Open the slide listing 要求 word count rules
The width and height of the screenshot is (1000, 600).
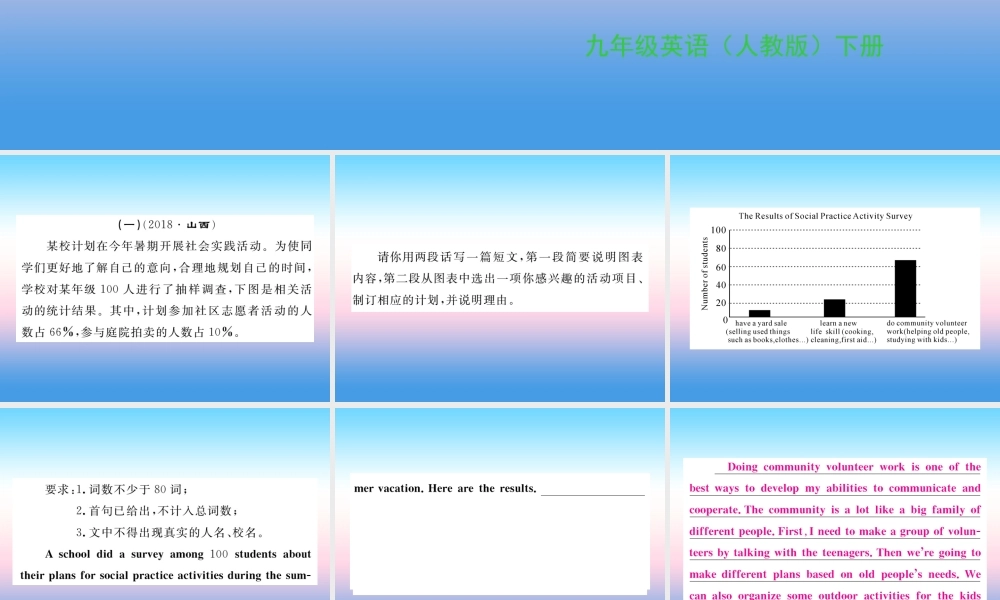point(165,504)
